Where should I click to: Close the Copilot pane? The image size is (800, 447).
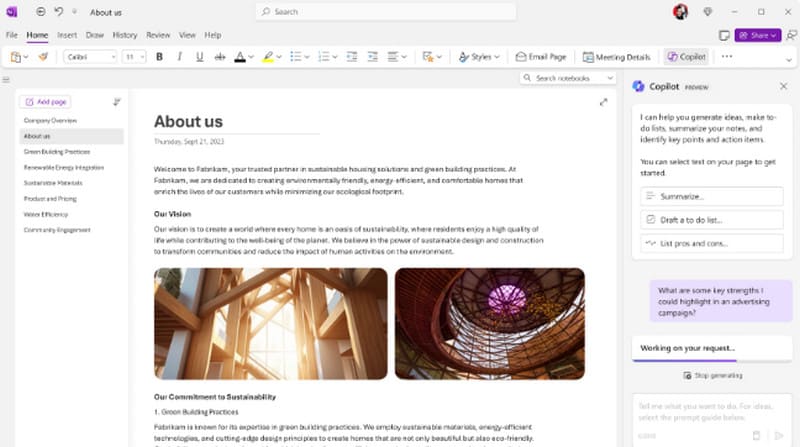784,86
